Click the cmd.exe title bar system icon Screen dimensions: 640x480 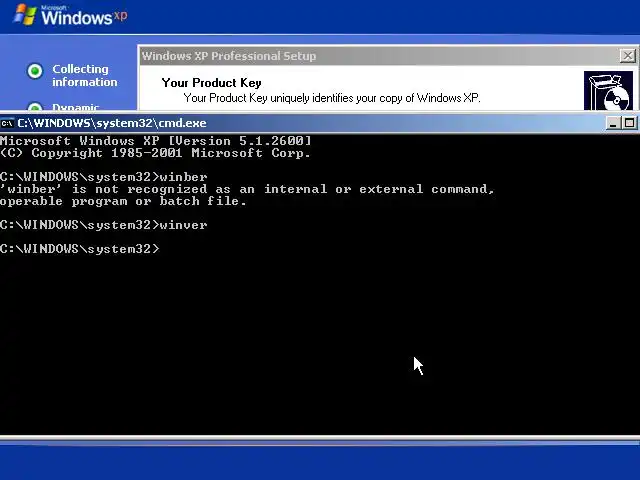(7, 123)
